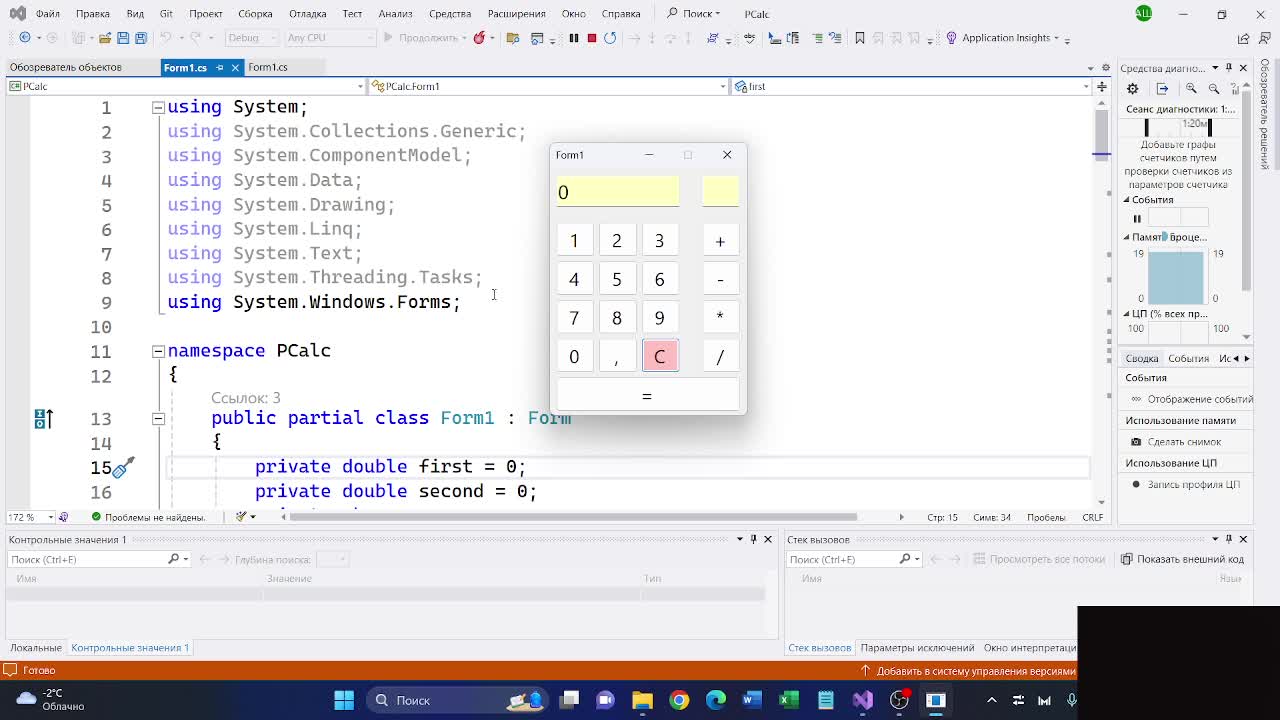Collapse the using directives block
1280x720 pixels.
pos(158,107)
